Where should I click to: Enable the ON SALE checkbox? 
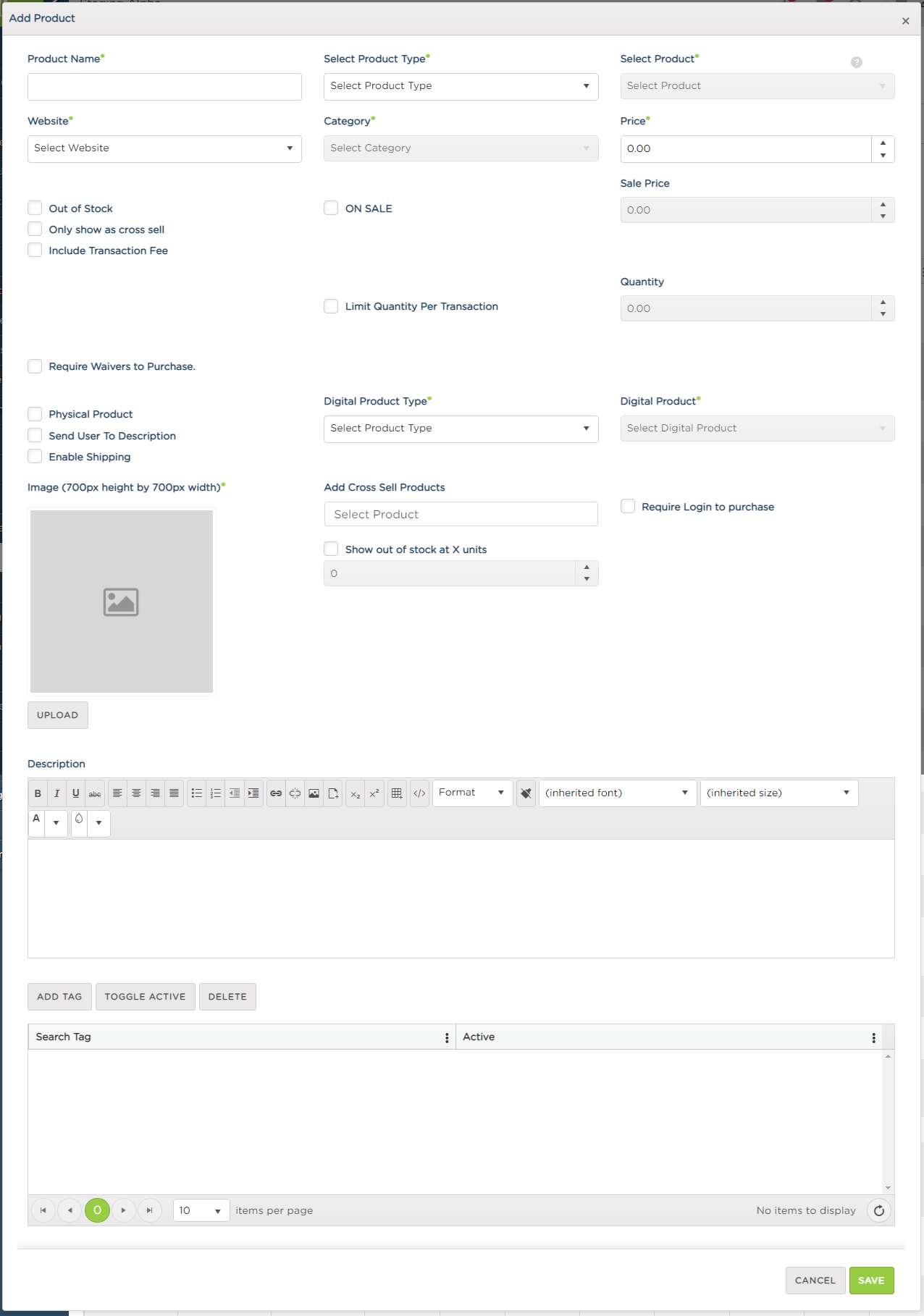click(331, 208)
